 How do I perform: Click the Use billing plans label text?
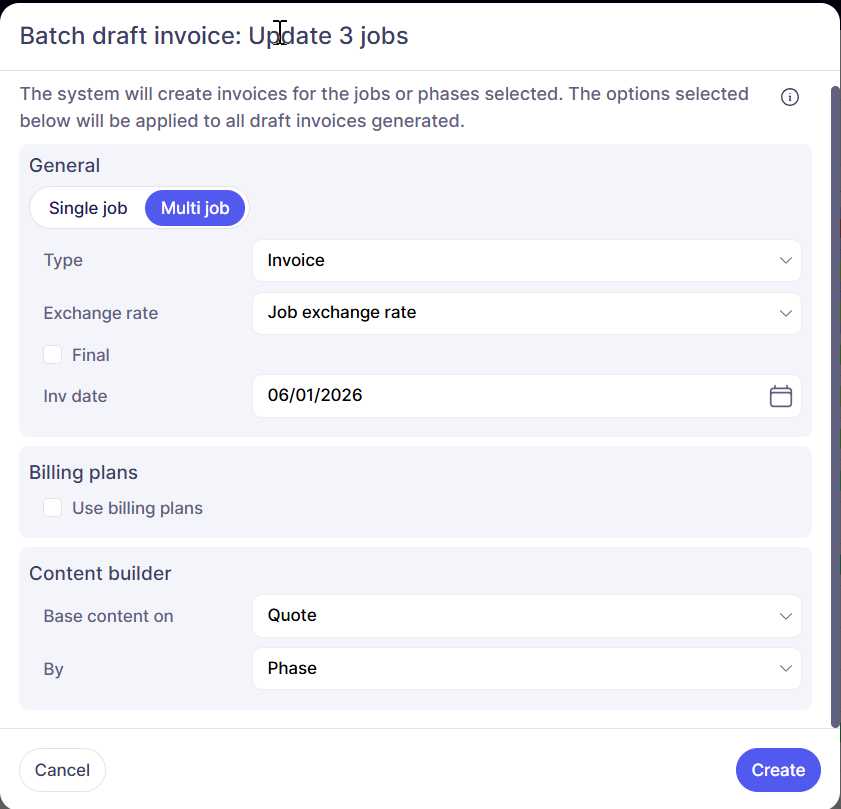pos(137,508)
